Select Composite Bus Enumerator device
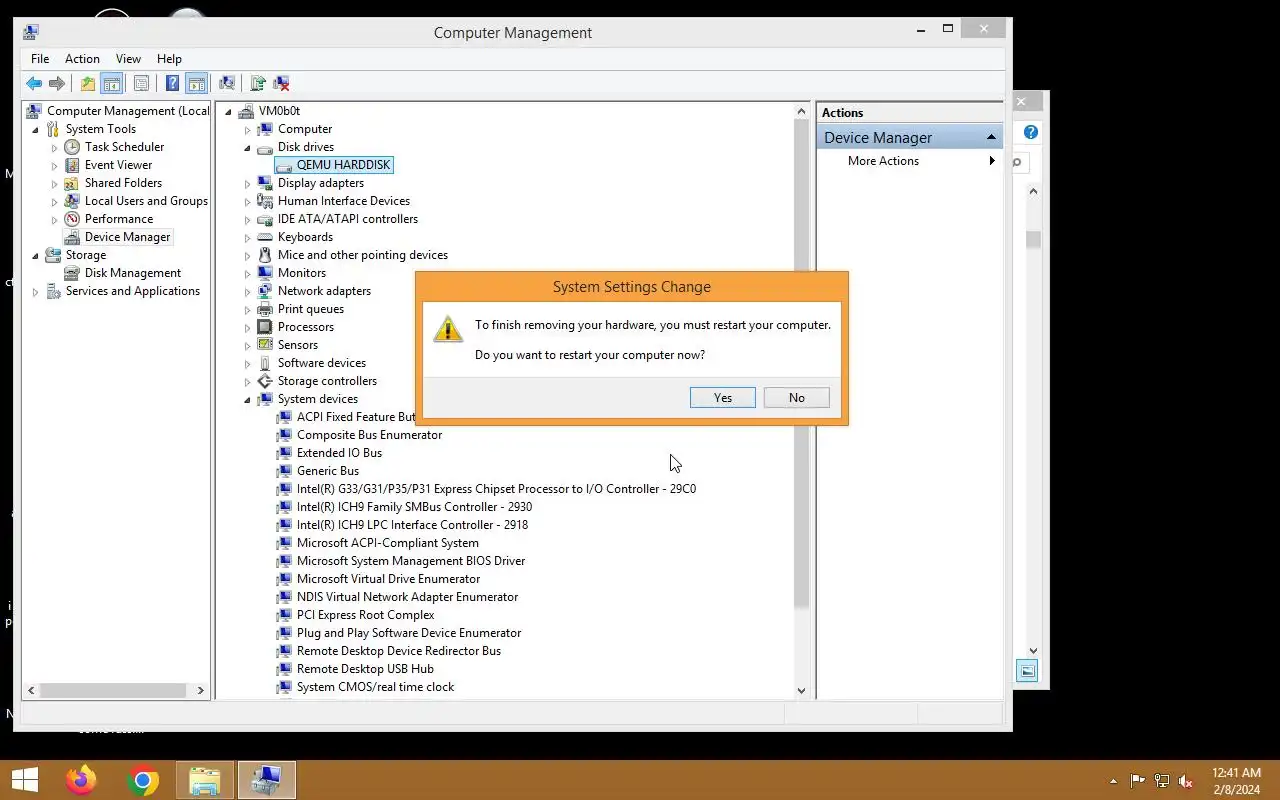Screen dimensions: 1280x800 (369, 435)
